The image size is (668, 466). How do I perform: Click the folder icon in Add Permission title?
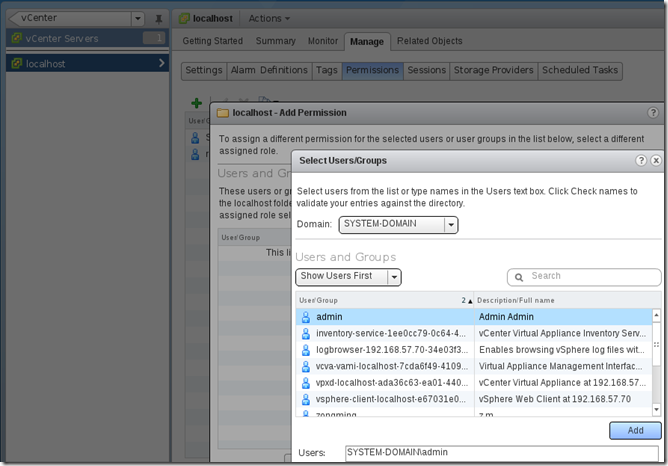(x=223, y=113)
